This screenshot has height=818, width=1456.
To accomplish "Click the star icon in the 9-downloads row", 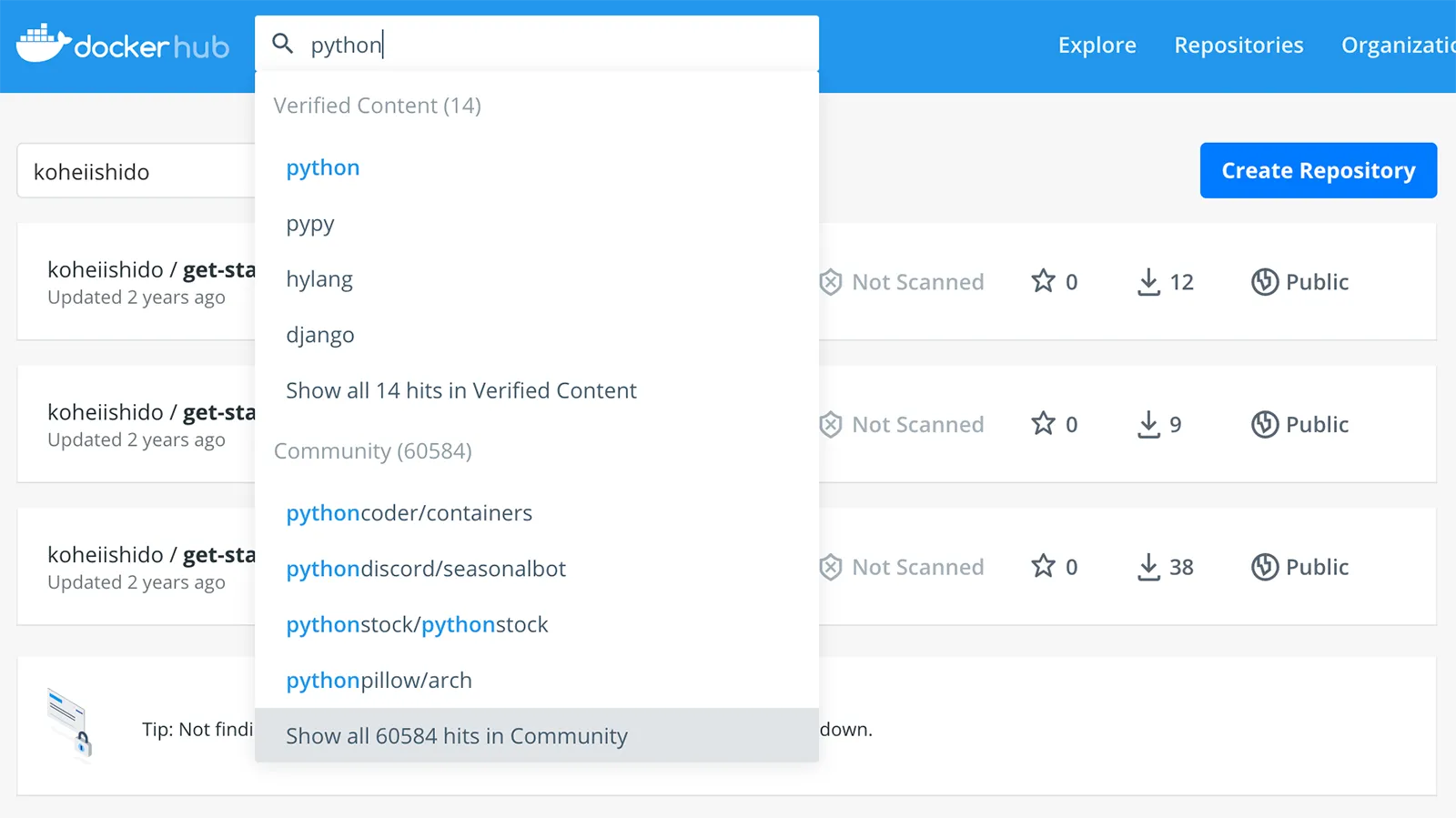I will coord(1043,423).
